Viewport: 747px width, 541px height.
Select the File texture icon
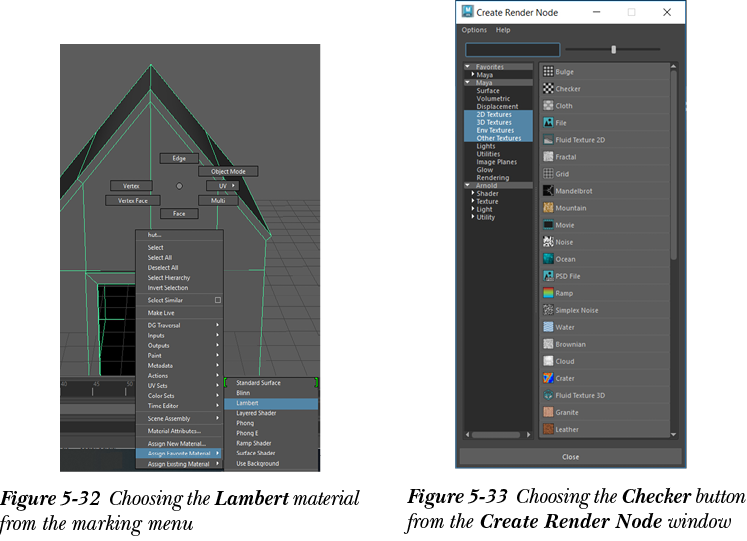click(x=548, y=123)
